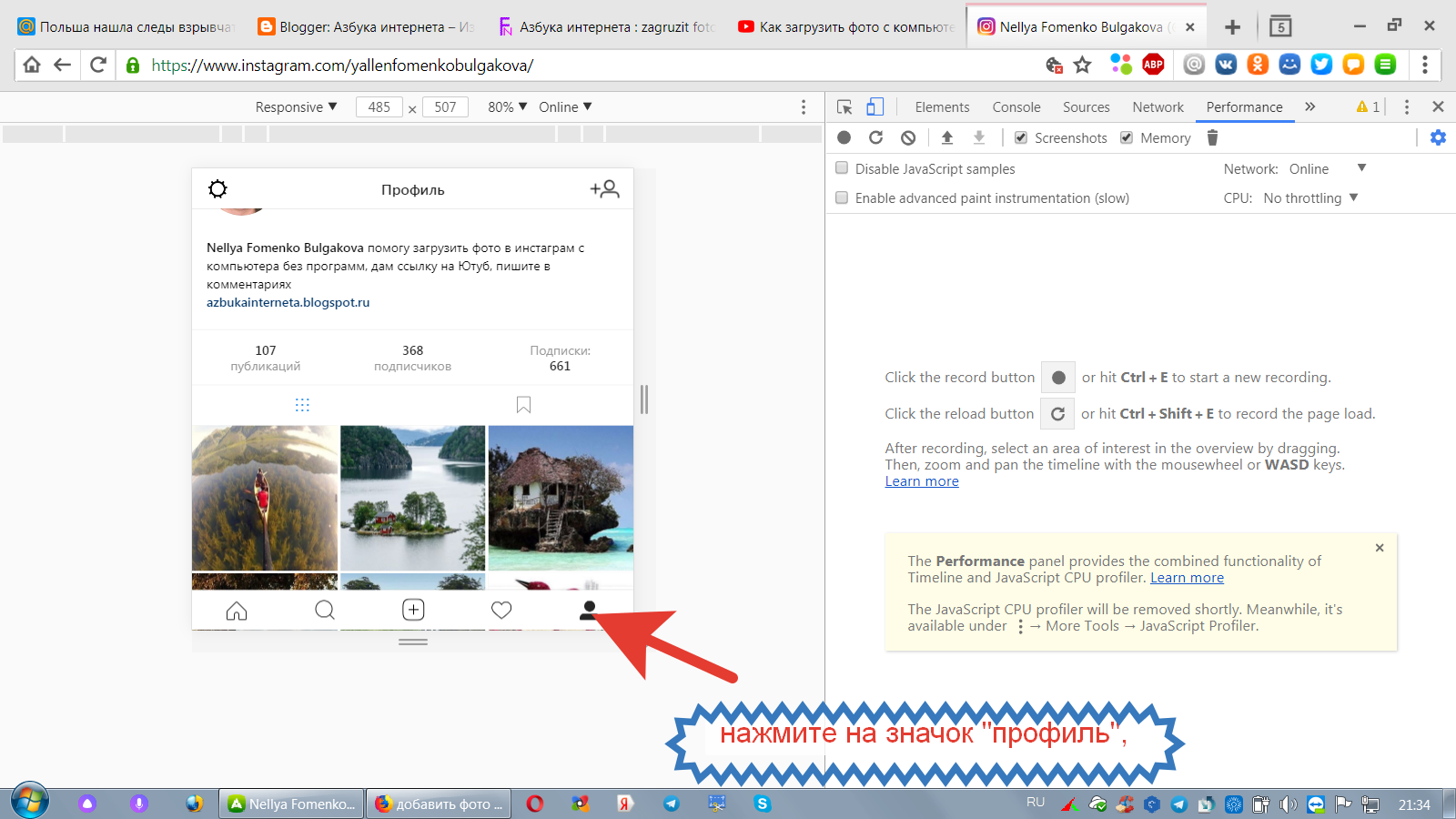Start recording with the record button

tap(844, 137)
